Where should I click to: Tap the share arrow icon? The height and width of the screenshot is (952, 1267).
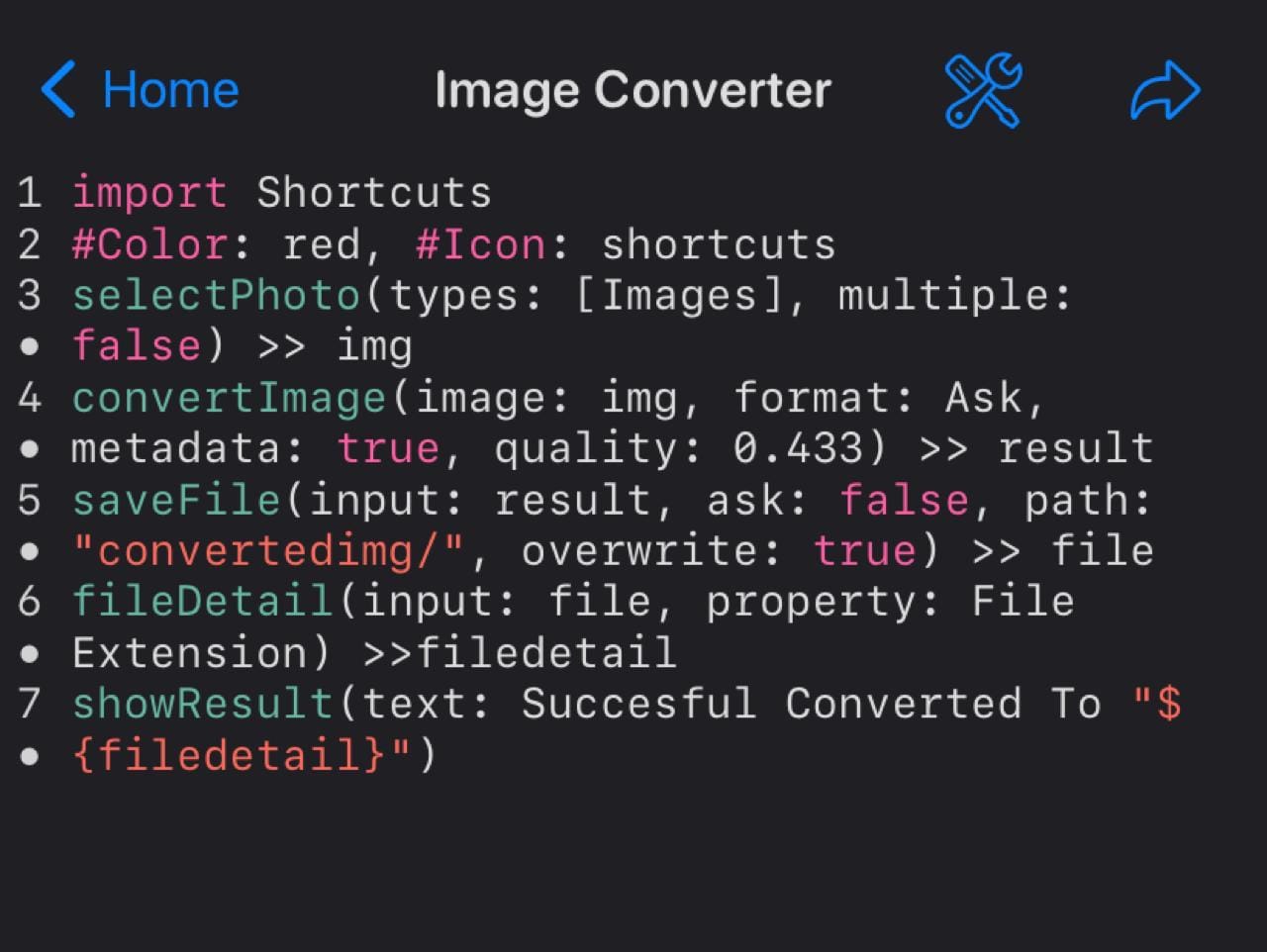[1165, 90]
